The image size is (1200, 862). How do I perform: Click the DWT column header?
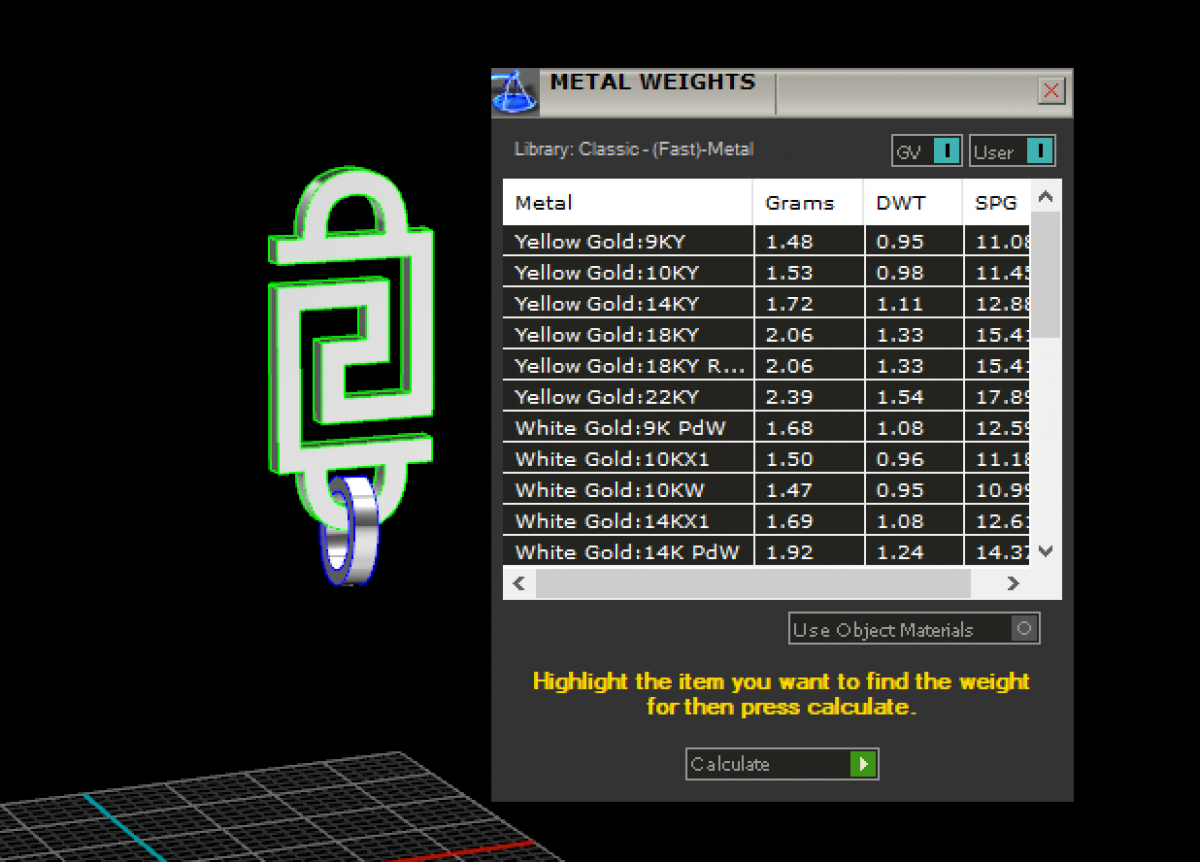tap(913, 203)
